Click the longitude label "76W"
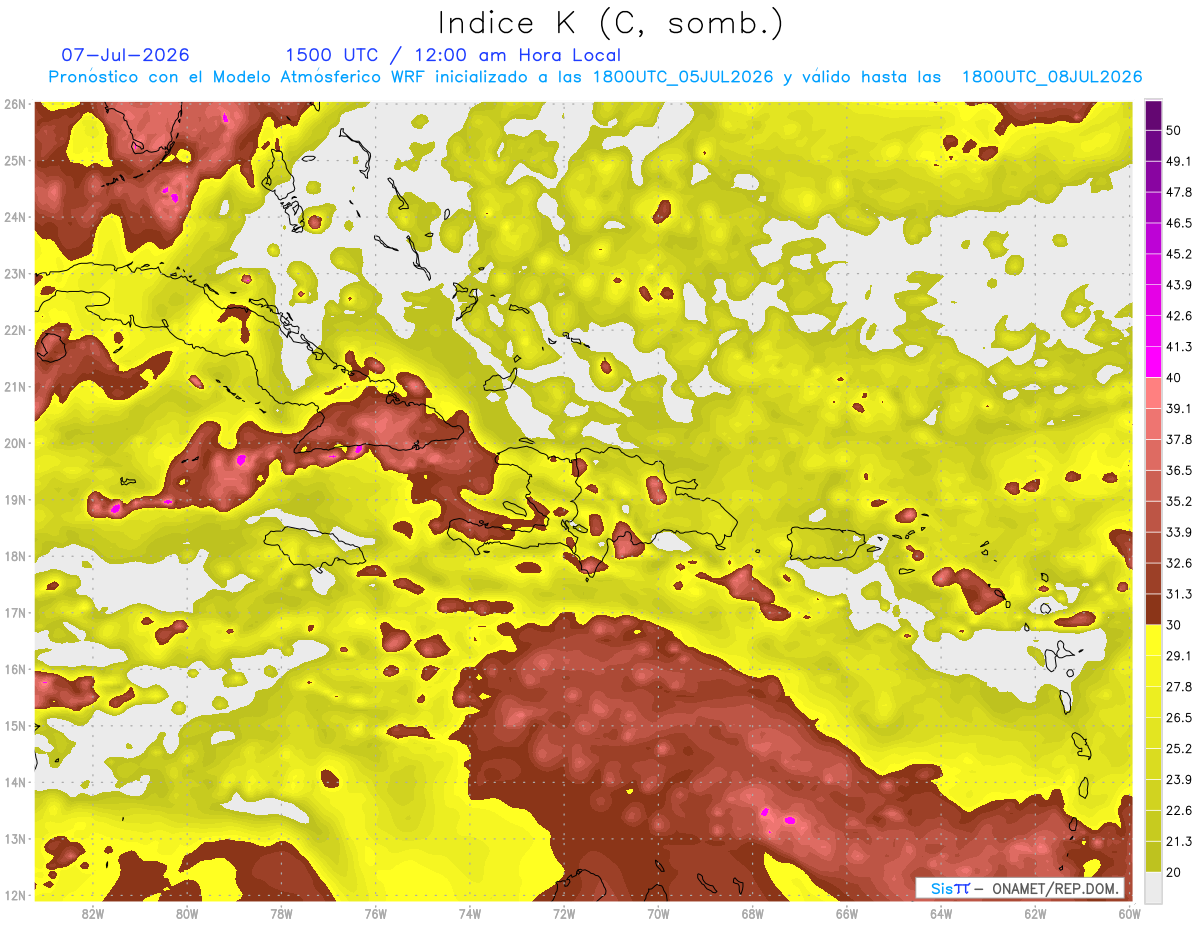The image size is (1200, 927). (375, 913)
